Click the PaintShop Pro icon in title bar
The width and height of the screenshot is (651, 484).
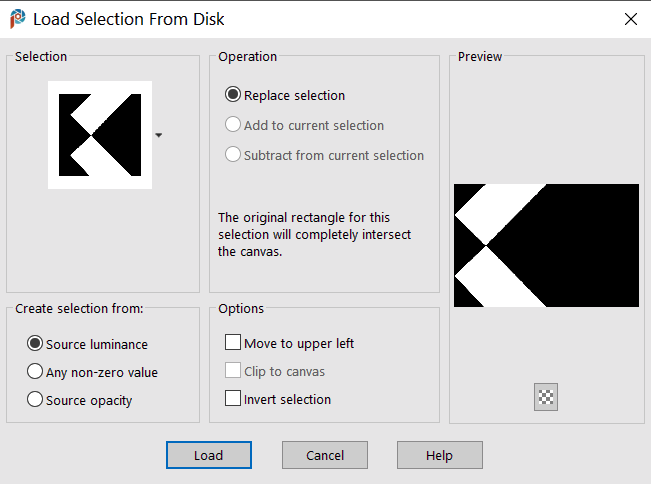click(17, 19)
